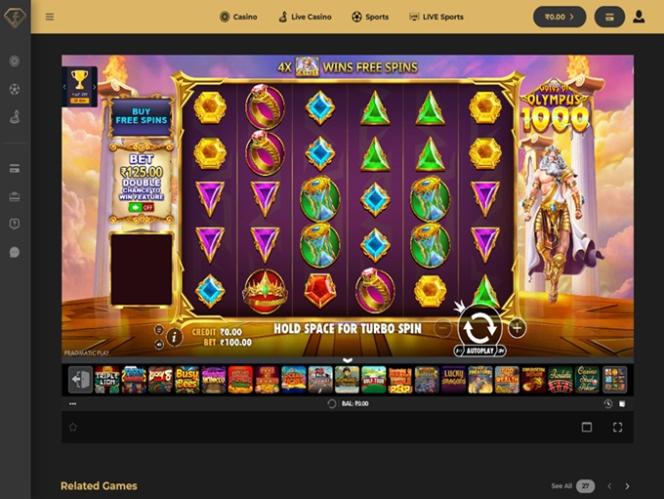This screenshot has height=499, width=664.
Task: Open the Live Casino tab
Action: tap(305, 17)
